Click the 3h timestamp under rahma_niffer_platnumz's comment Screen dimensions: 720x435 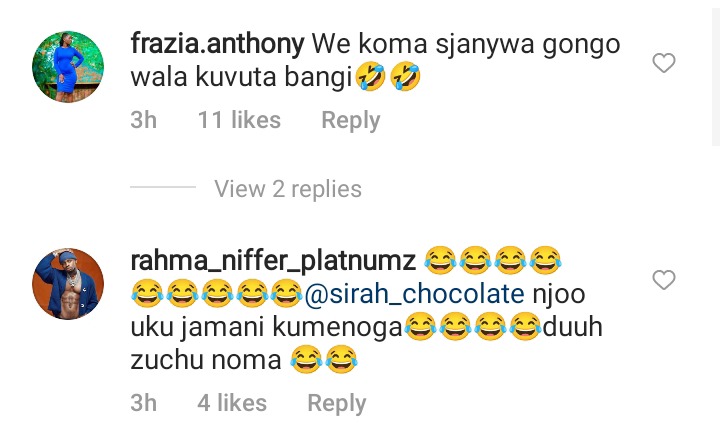click(144, 403)
